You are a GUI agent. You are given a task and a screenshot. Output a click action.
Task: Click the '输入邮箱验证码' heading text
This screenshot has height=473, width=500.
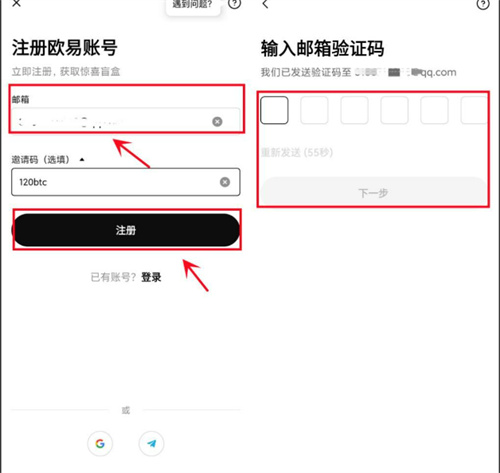322,49
